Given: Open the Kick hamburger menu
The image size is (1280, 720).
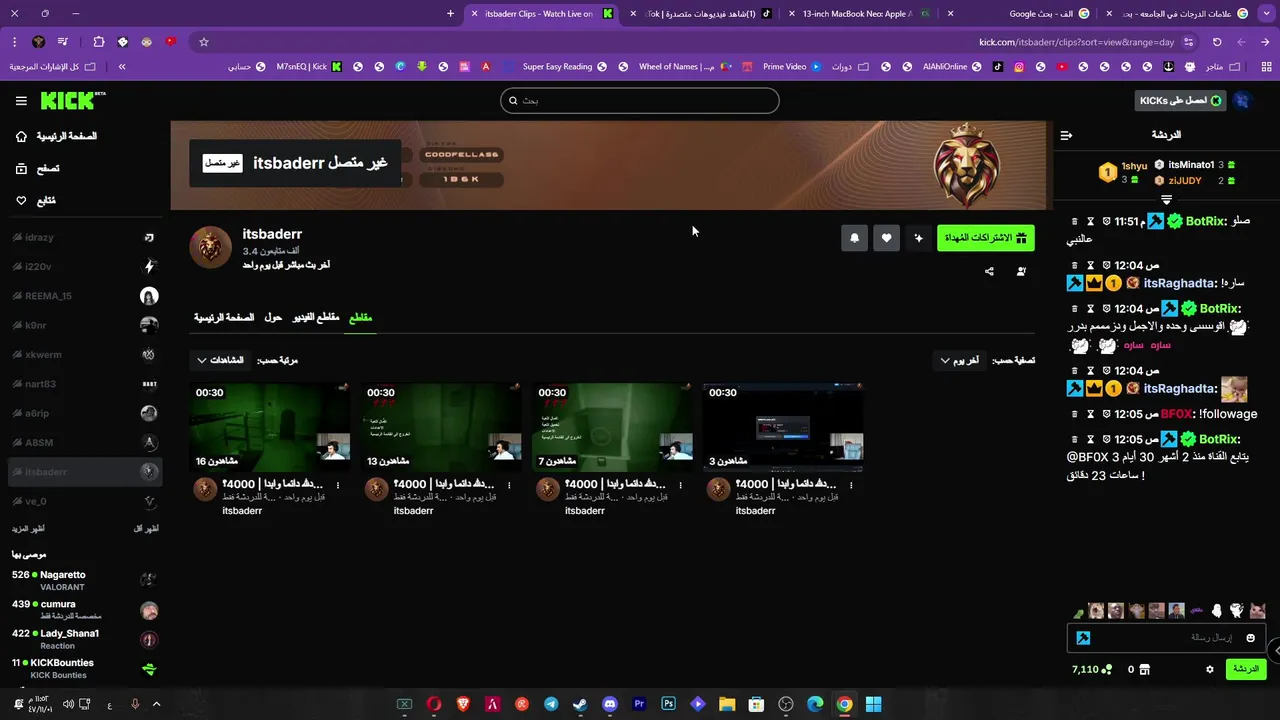Looking at the screenshot, I should pos(21,101).
